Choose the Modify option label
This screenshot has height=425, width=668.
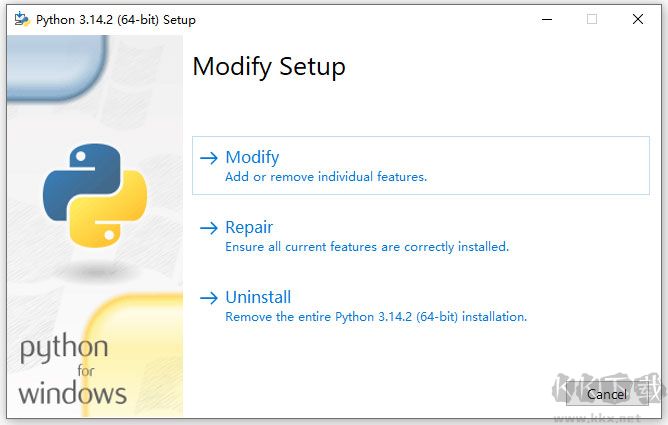point(252,157)
